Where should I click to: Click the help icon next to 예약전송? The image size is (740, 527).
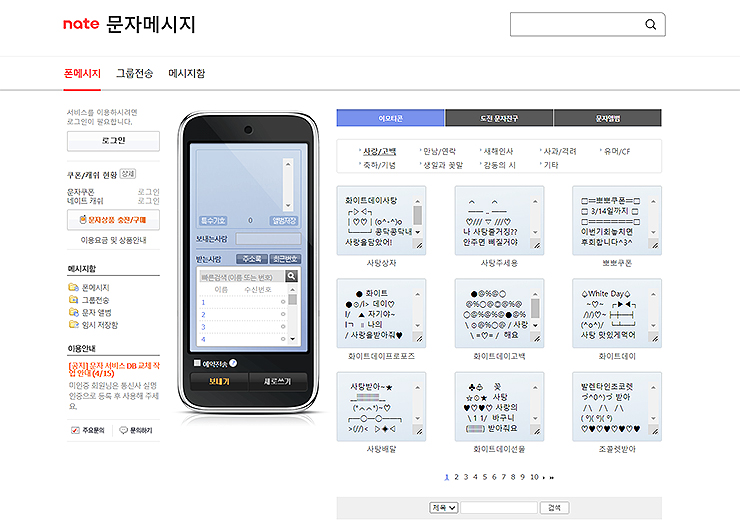(233, 363)
